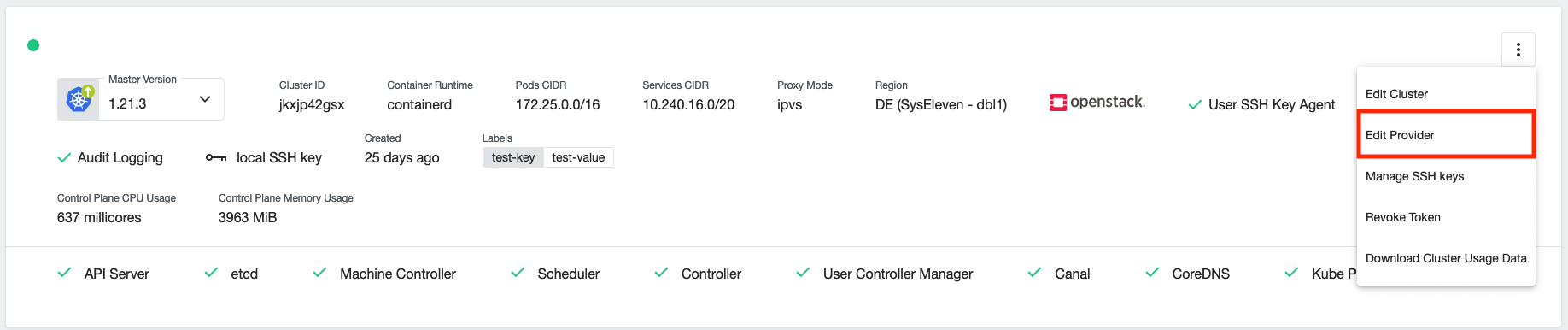Image resolution: width=1568 pixels, height=330 pixels.
Task: Click the Pods CIDR 172.25.0.0/16
Action: point(558,104)
